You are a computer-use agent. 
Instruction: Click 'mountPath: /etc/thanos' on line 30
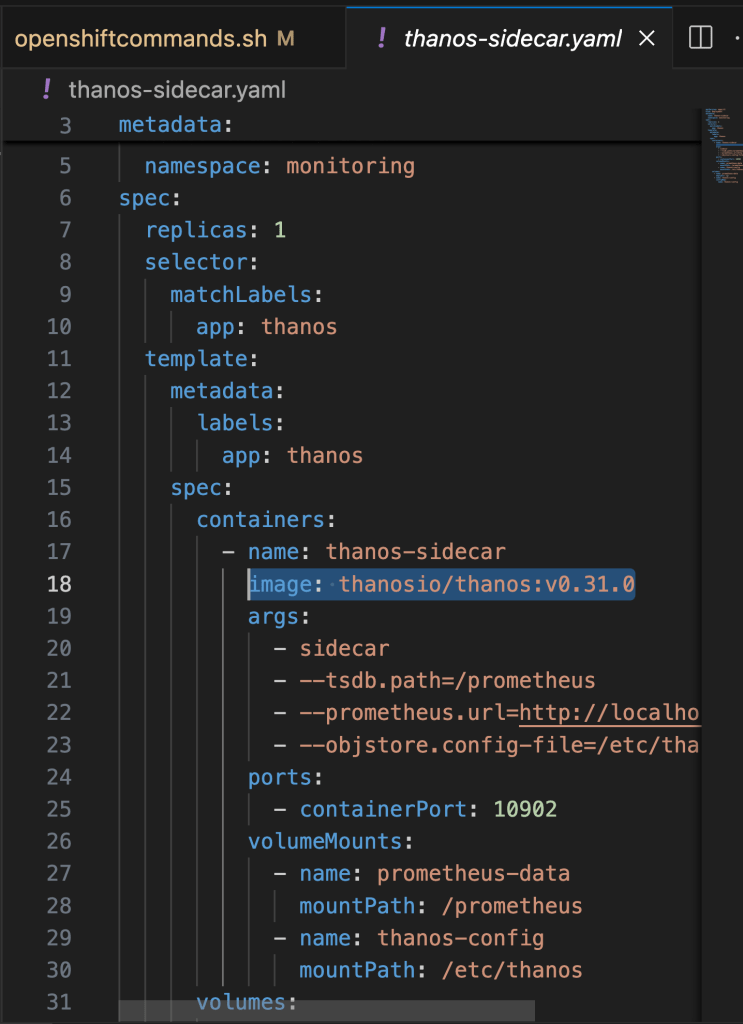pos(441,970)
